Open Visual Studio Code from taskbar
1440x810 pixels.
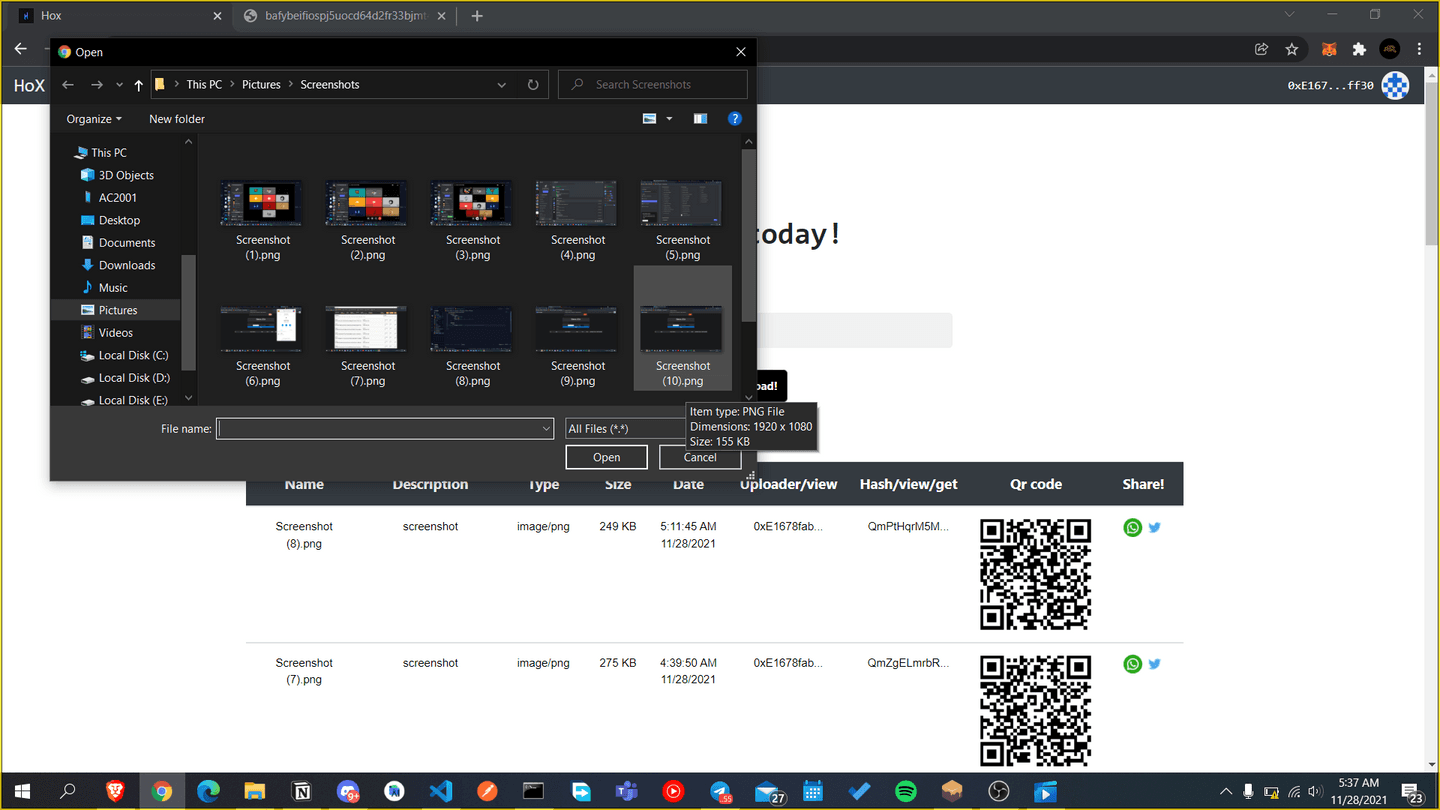click(441, 792)
